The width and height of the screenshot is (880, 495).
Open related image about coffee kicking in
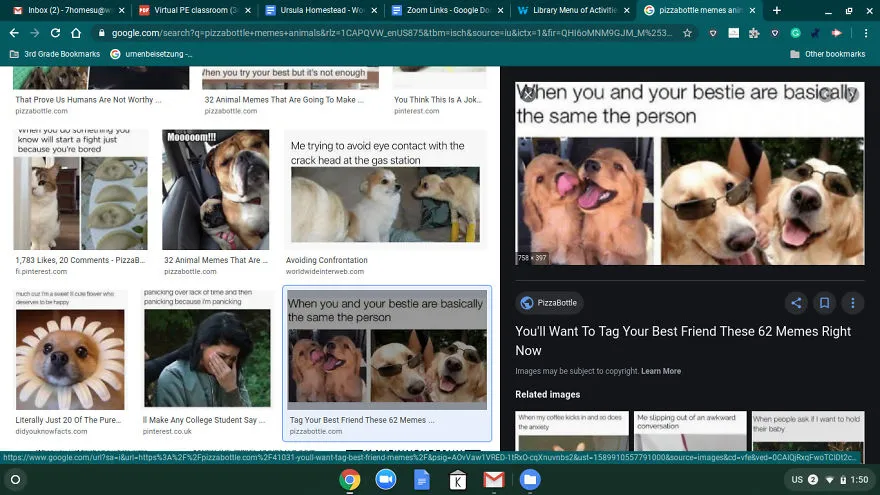point(572,431)
